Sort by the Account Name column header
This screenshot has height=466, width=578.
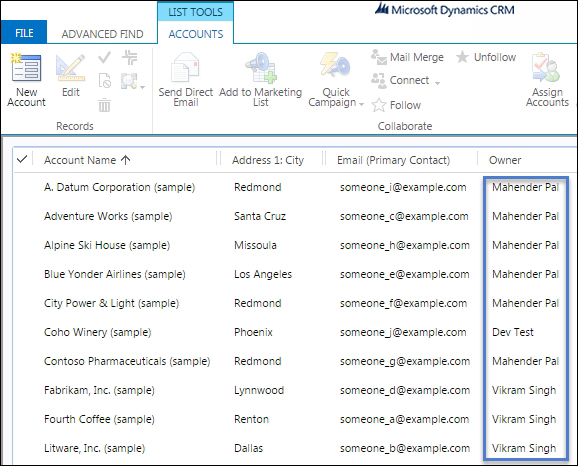tap(80, 160)
